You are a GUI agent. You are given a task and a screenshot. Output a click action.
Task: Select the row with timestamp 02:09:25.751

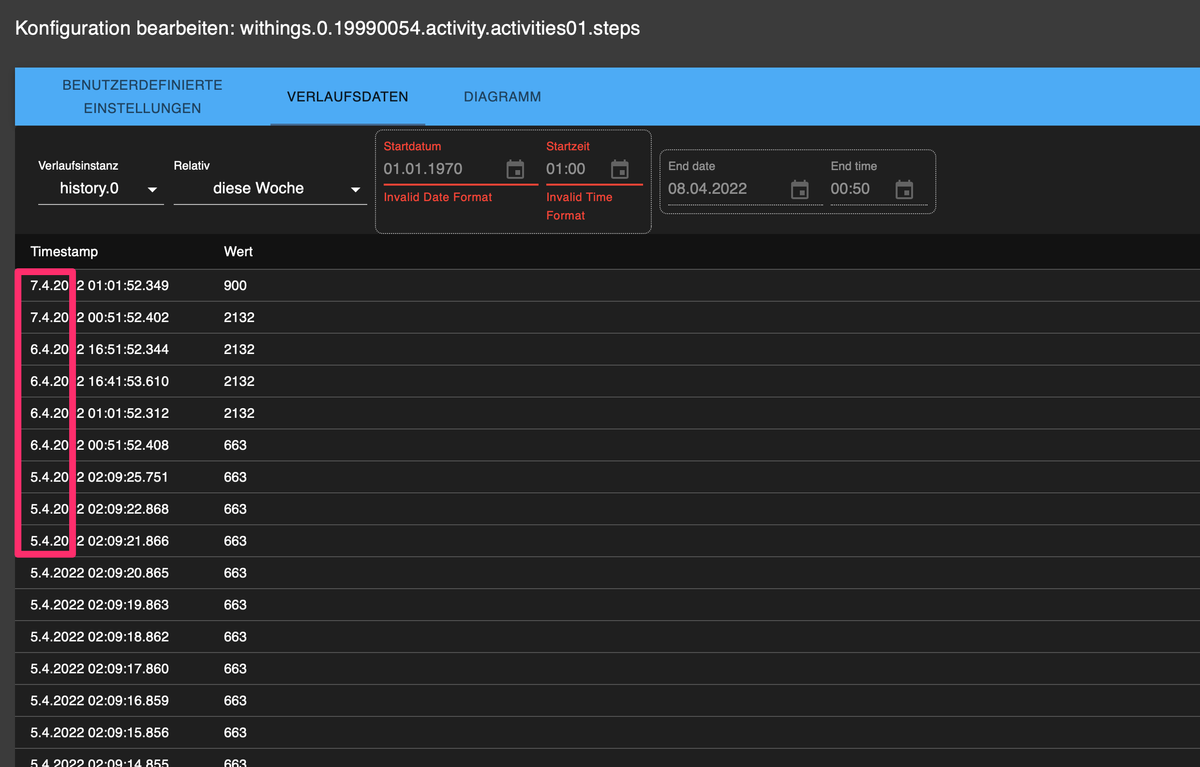pyautogui.click(x=607, y=477)
